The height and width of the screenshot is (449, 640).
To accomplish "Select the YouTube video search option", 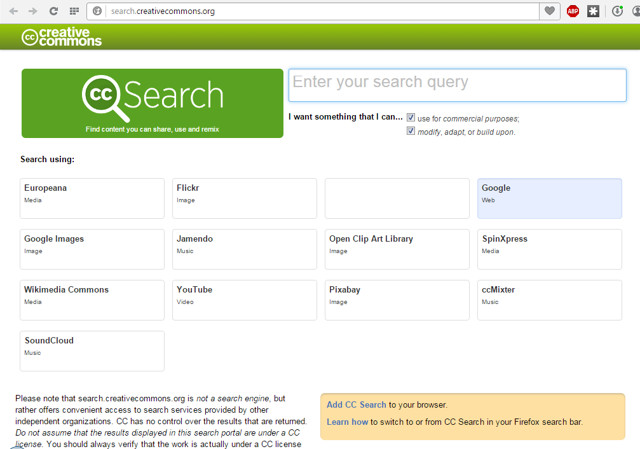I will click(x=245, y=300).
